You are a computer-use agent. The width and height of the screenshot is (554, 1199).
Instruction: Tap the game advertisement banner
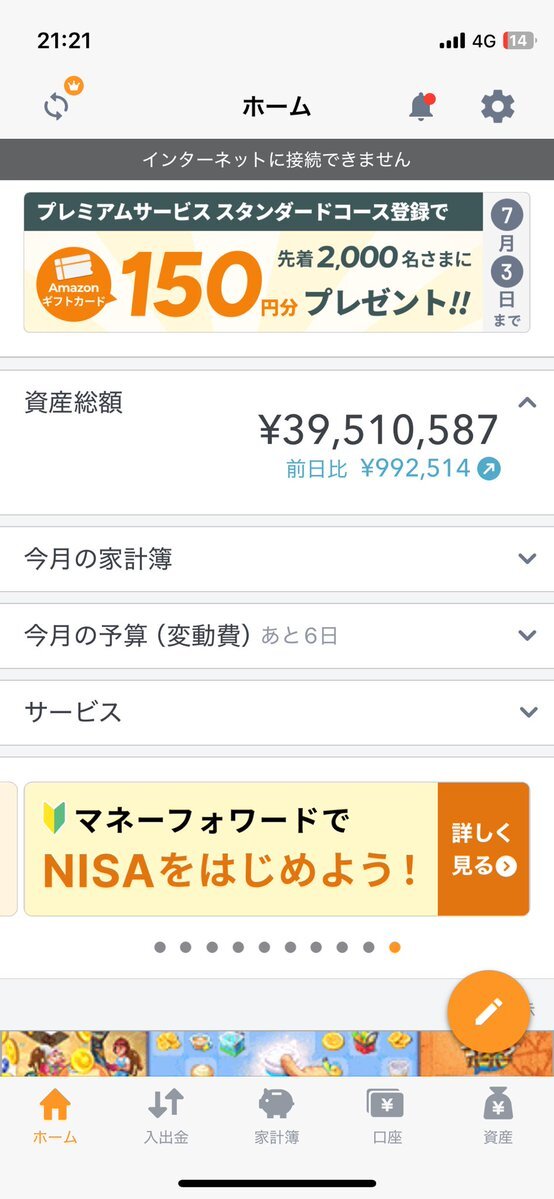coord(277,1053)
